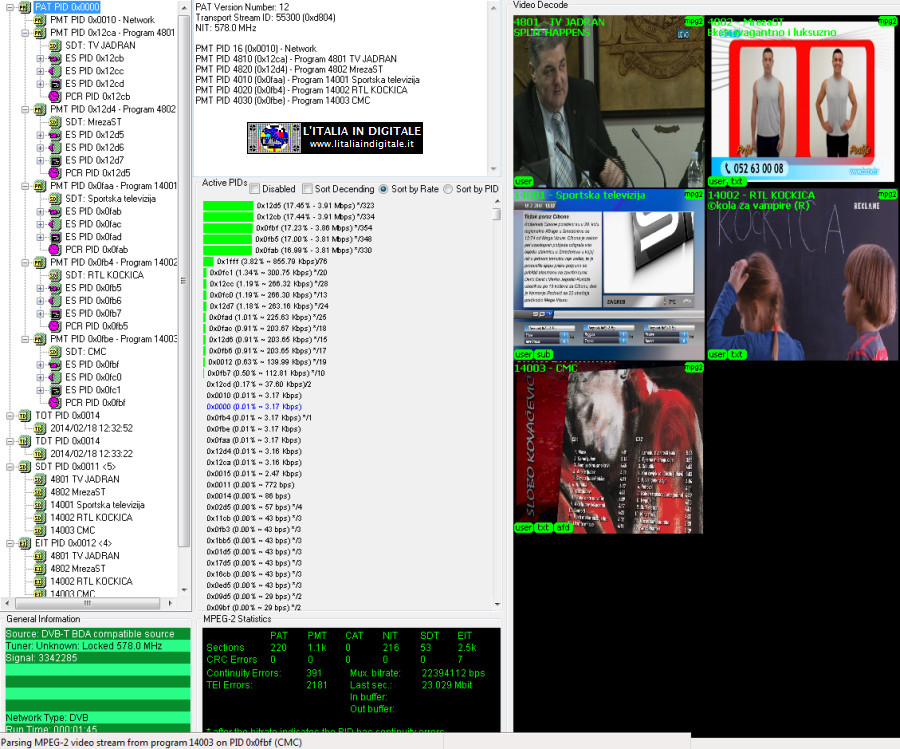
Task: Click the video ES PID 0x12cb icon
Action: point(55,58)
